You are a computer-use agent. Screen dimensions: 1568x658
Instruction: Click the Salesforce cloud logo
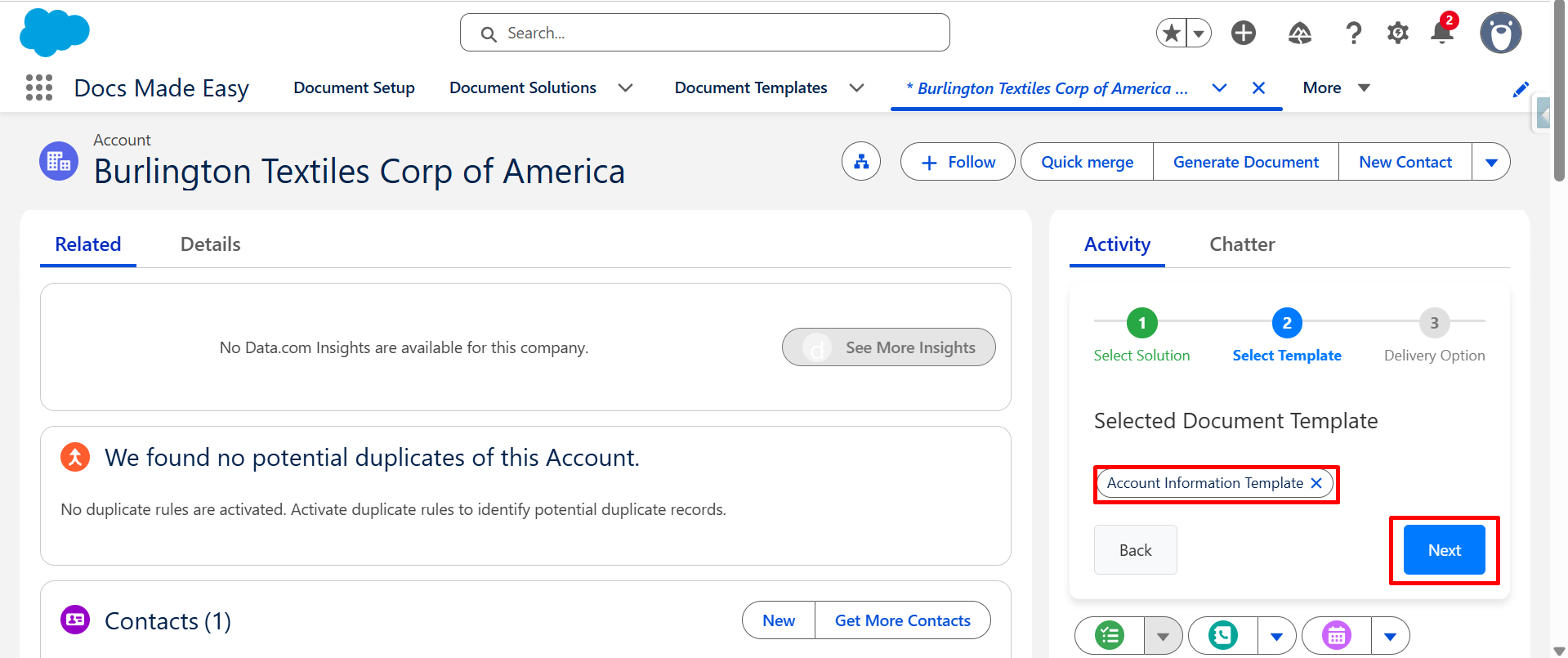[x=54, y=33]
